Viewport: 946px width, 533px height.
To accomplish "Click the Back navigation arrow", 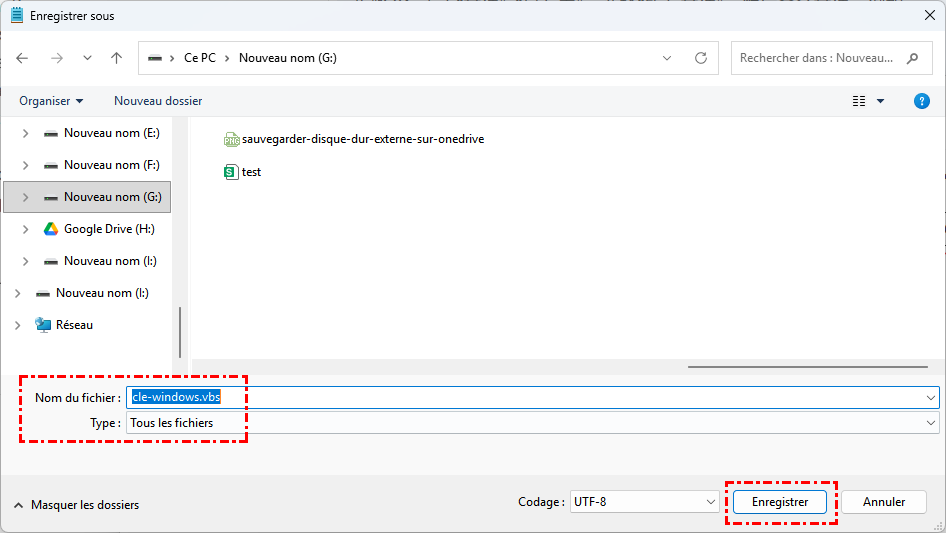I will (23, 58).
